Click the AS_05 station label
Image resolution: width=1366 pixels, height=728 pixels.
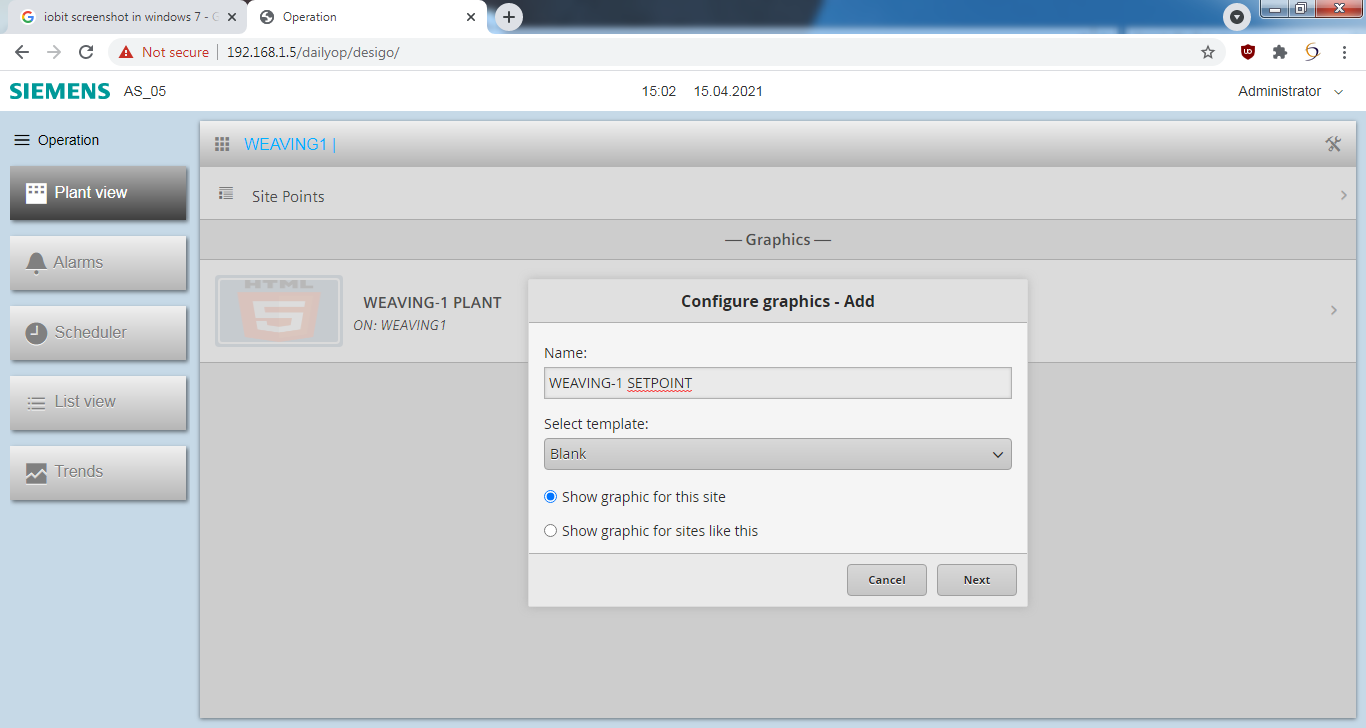click(x=145, y=91)
